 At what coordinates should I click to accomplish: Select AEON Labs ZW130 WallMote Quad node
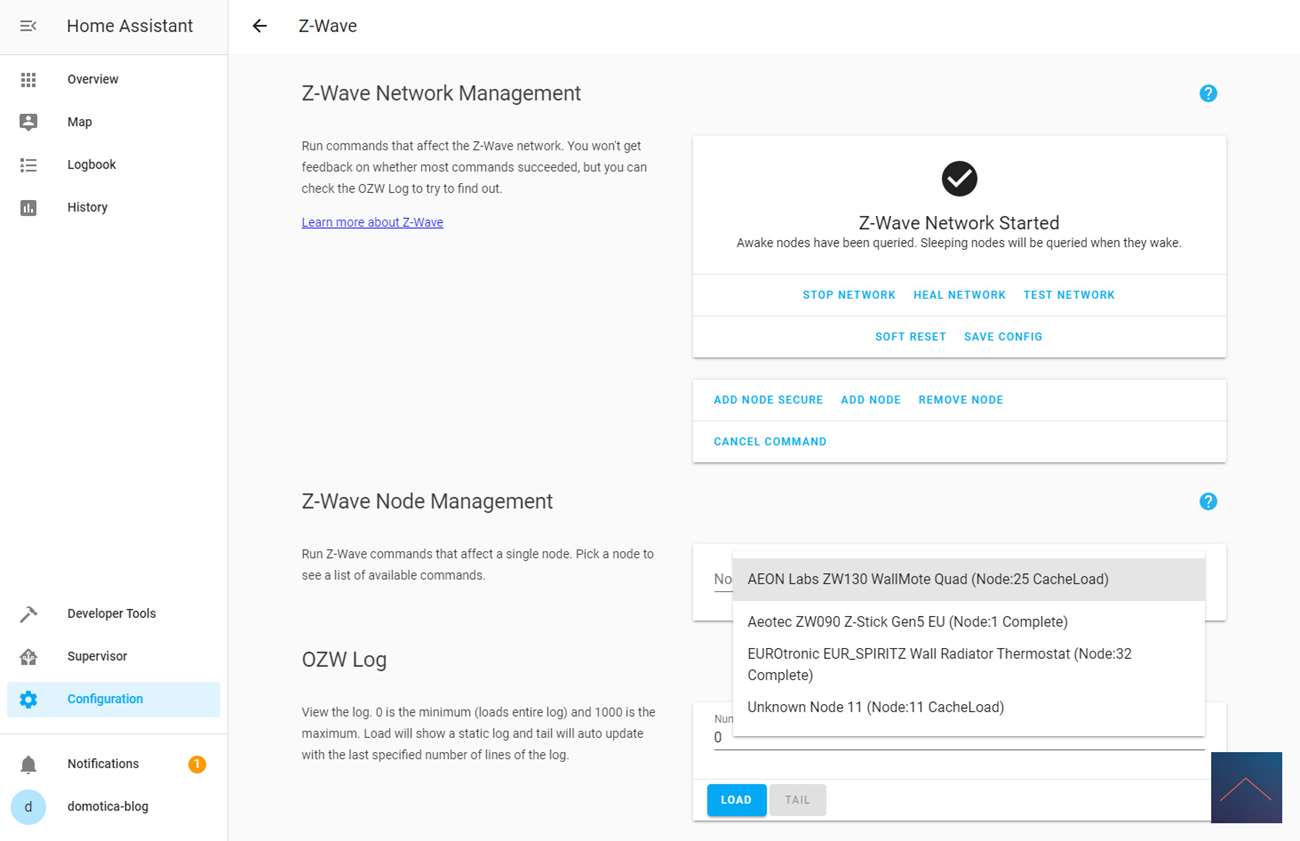(x=969, y=580)
